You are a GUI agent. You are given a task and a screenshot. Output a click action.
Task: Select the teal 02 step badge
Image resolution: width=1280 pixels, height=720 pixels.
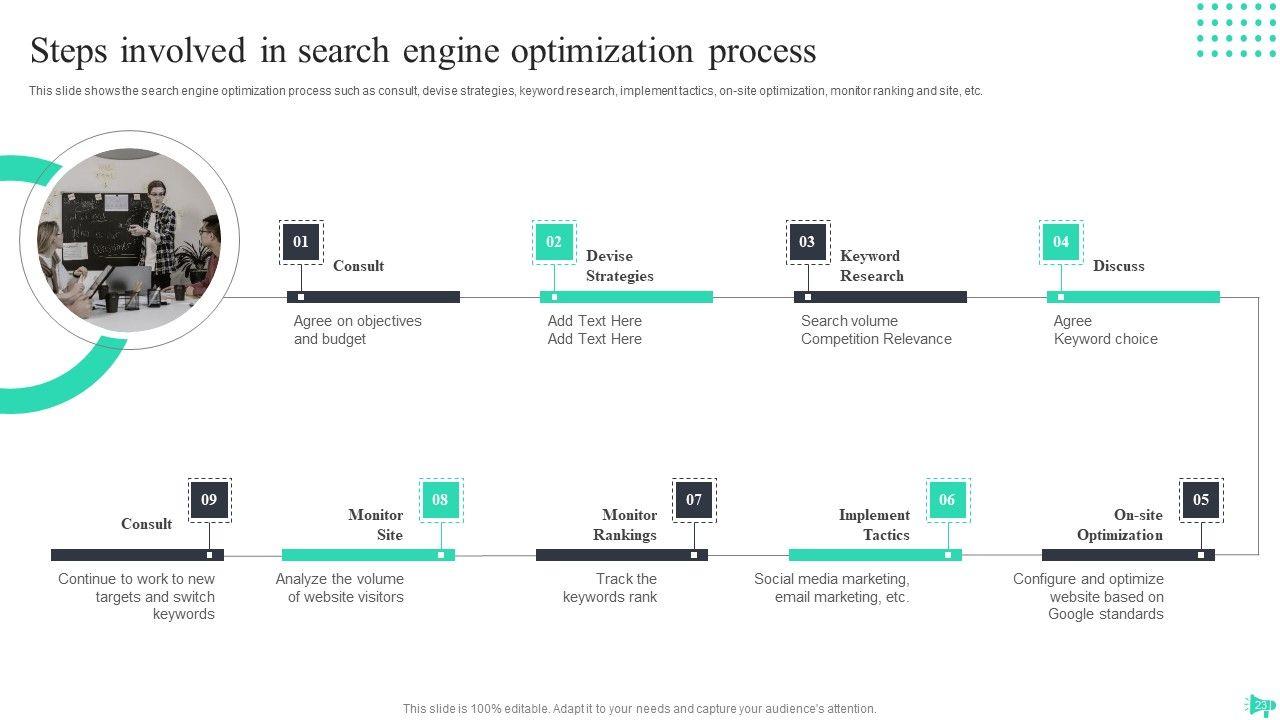click(x=554, y=242)
